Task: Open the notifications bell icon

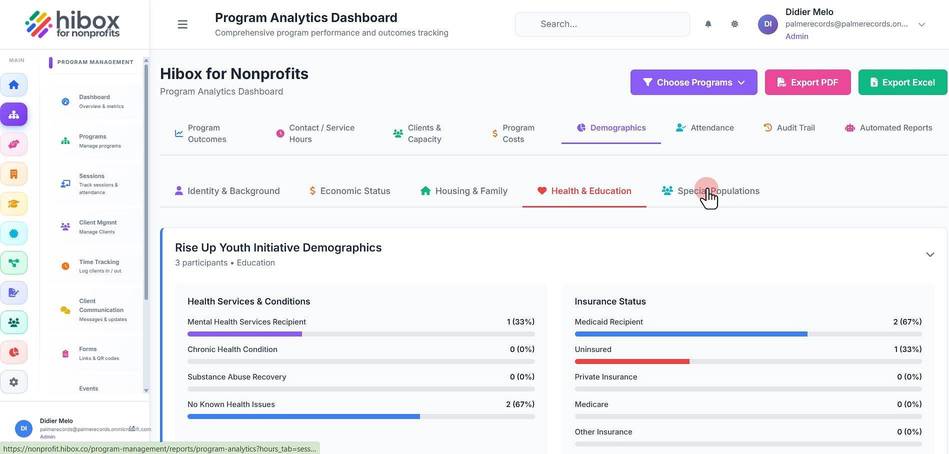Action: (708, 24)
